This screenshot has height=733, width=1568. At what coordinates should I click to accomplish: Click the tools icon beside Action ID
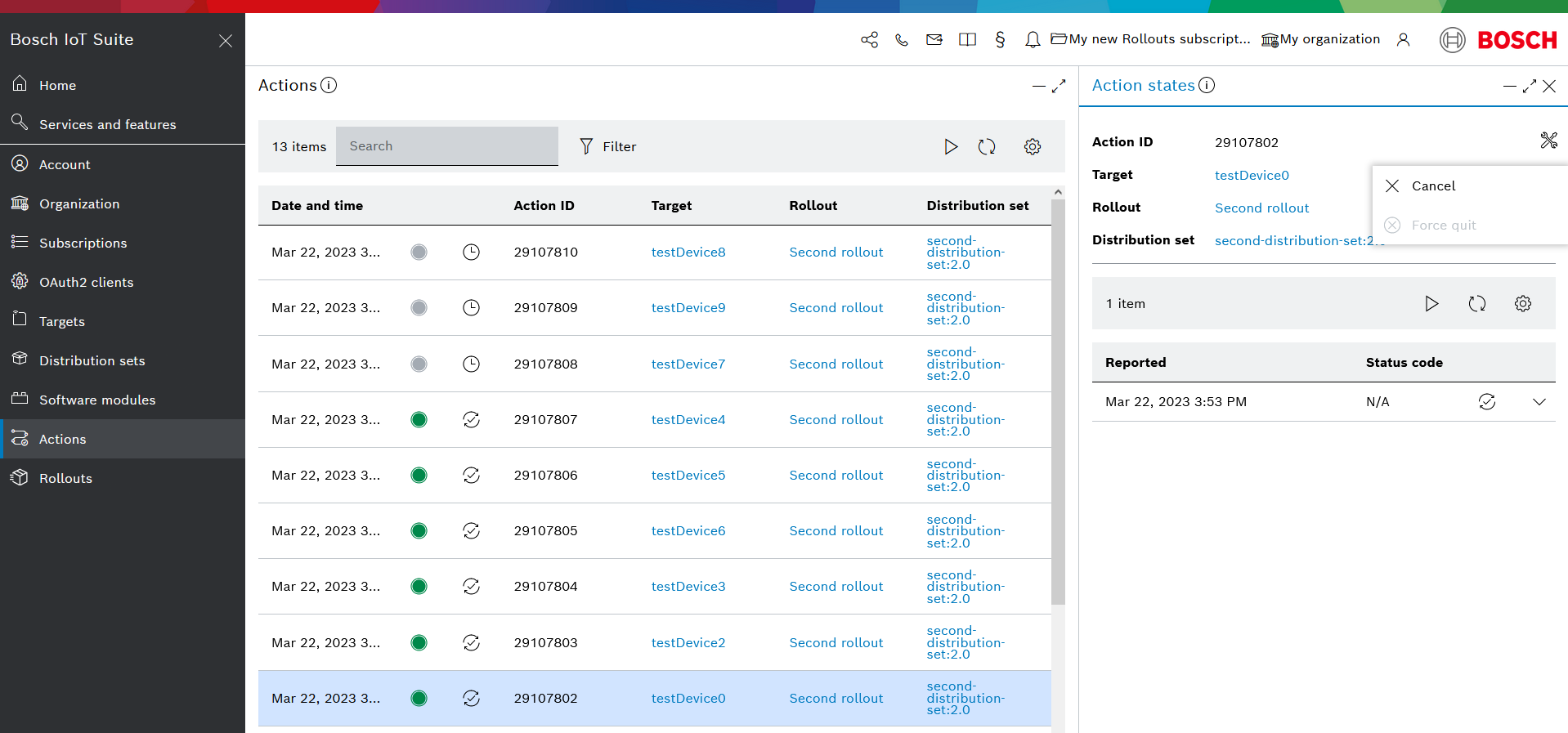[1548, 141]
